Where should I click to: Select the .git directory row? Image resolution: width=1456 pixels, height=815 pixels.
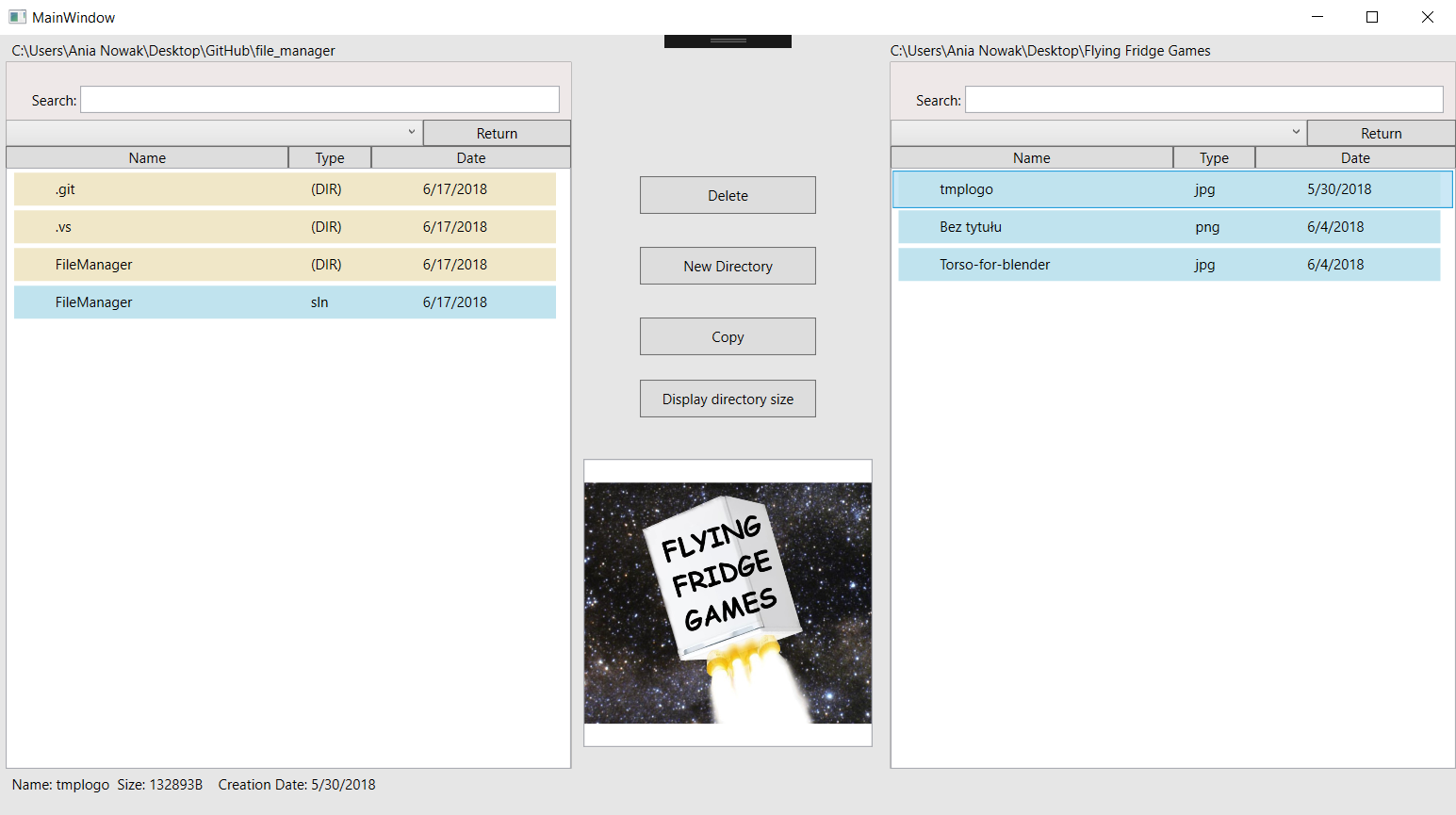pos(285,188)
